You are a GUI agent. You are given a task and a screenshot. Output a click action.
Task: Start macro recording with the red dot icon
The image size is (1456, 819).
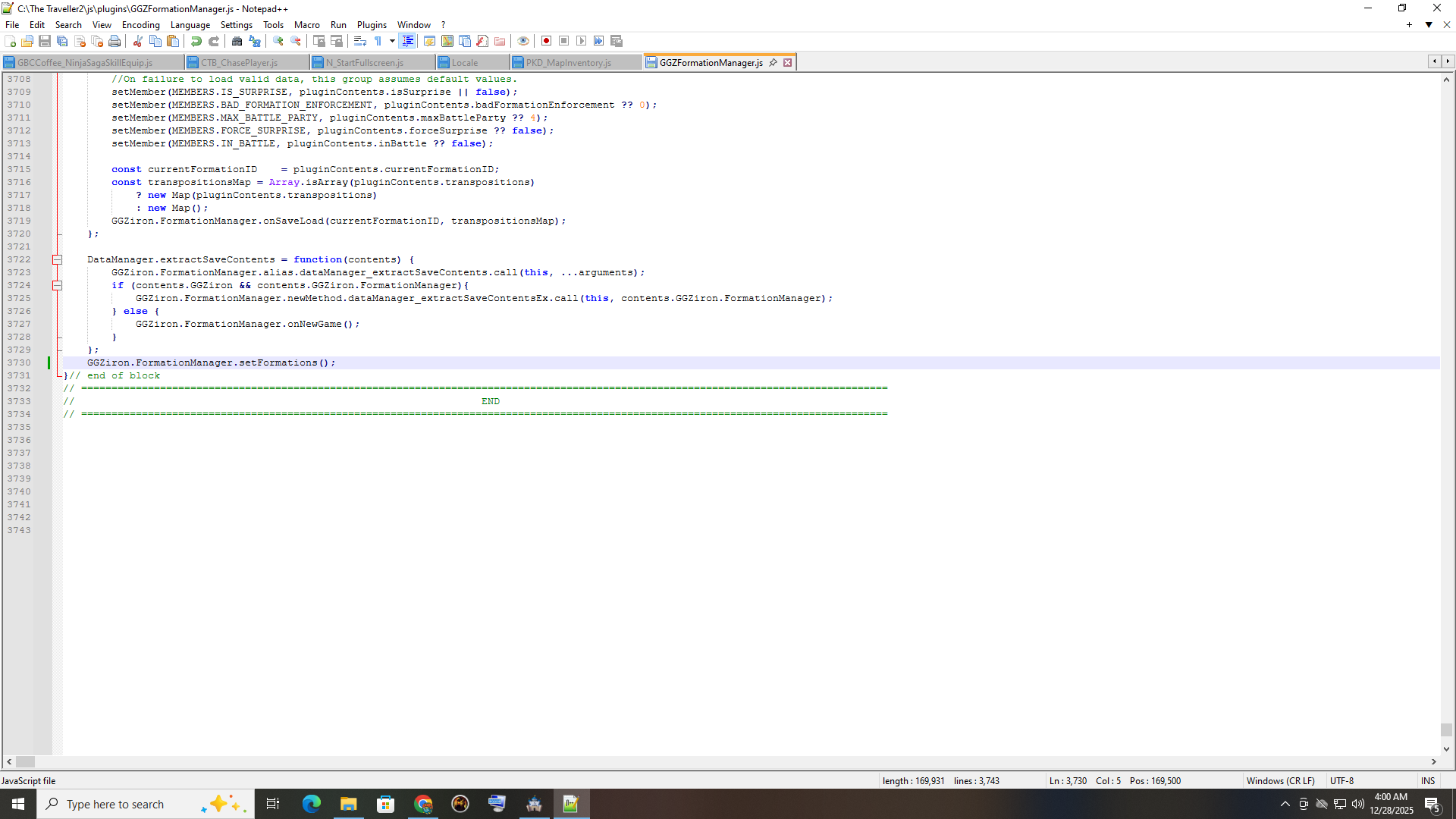pos(546,41)
